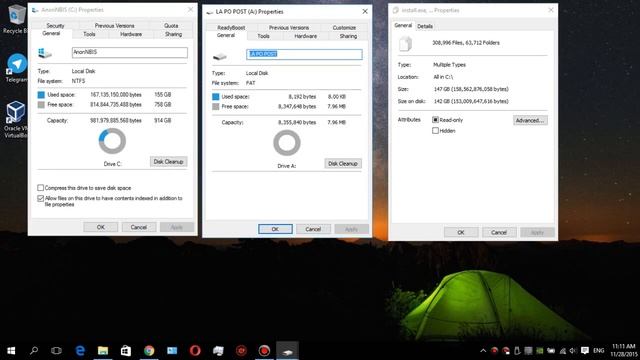Image resolution: width=640 pixels, height=360 pixels.
Task: Select General tab in AnonNBIS Properties
Action: [51, 33]
